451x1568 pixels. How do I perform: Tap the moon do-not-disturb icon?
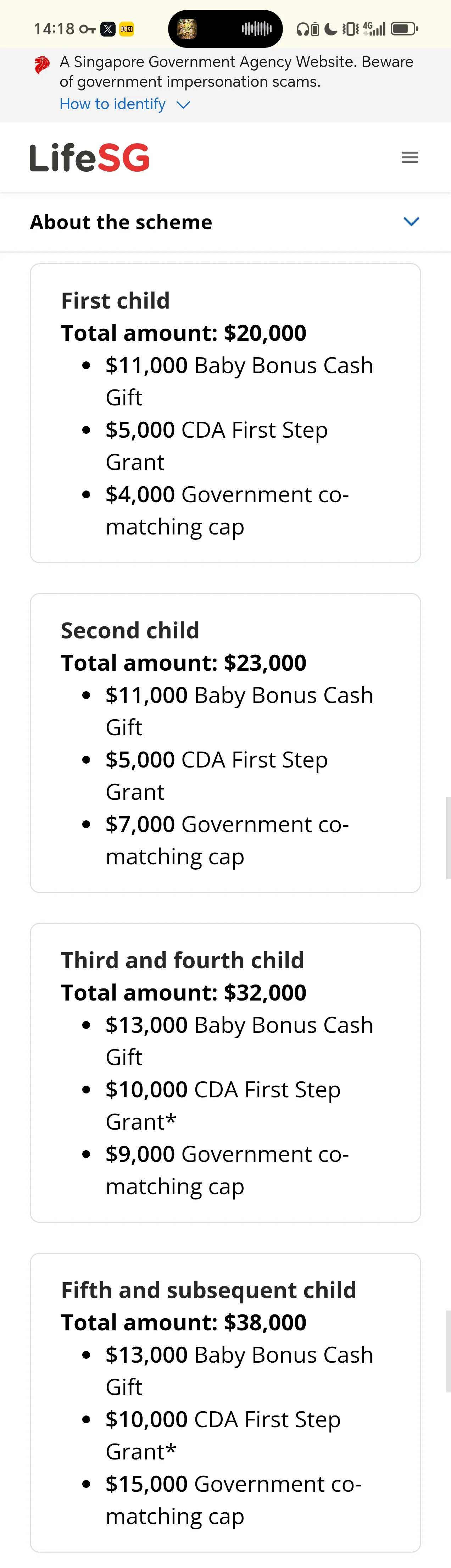click(330, 29)
